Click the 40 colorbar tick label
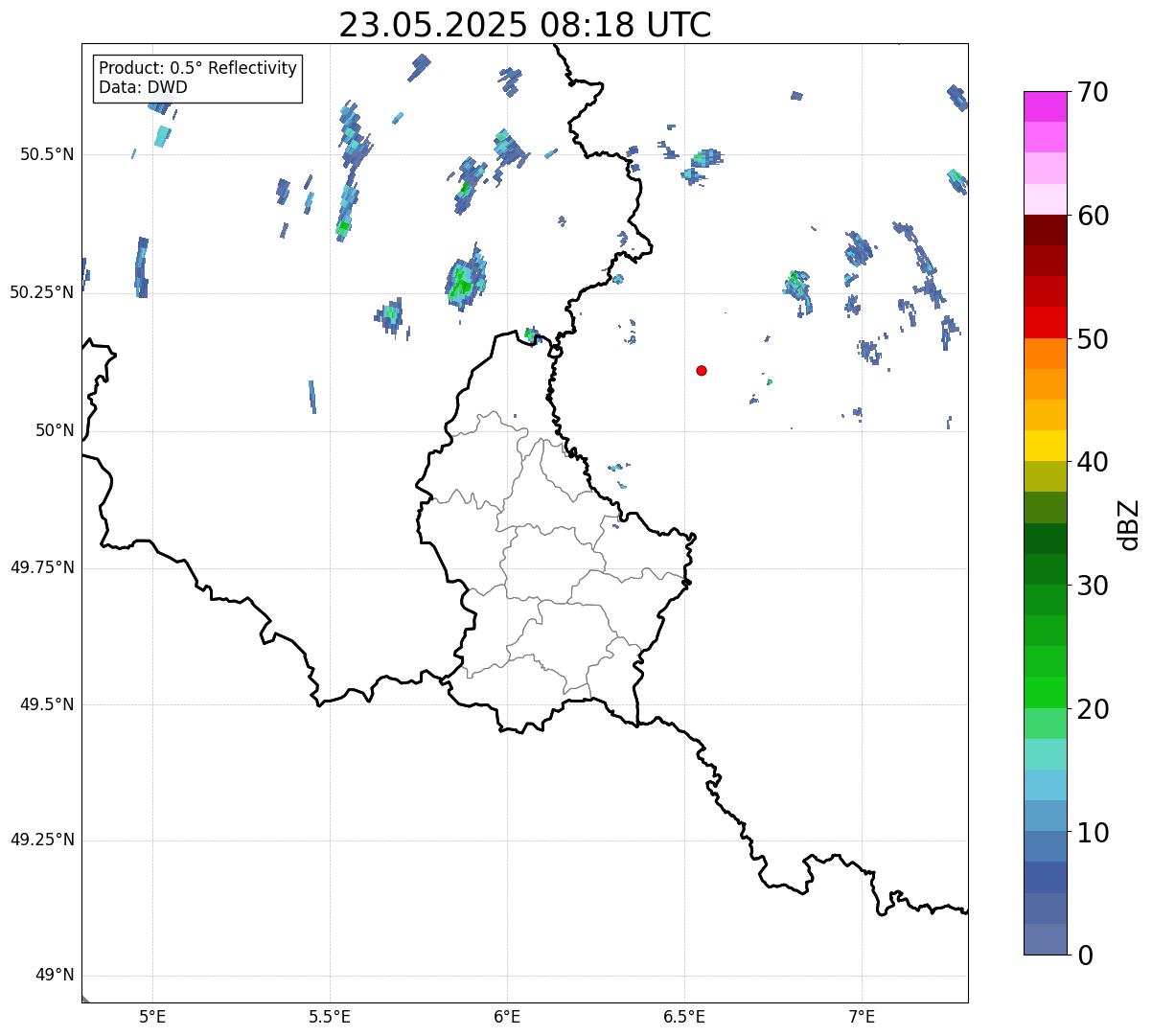The width and height of the screenshot is (1152, 1036). click(x=1093, y=462)
